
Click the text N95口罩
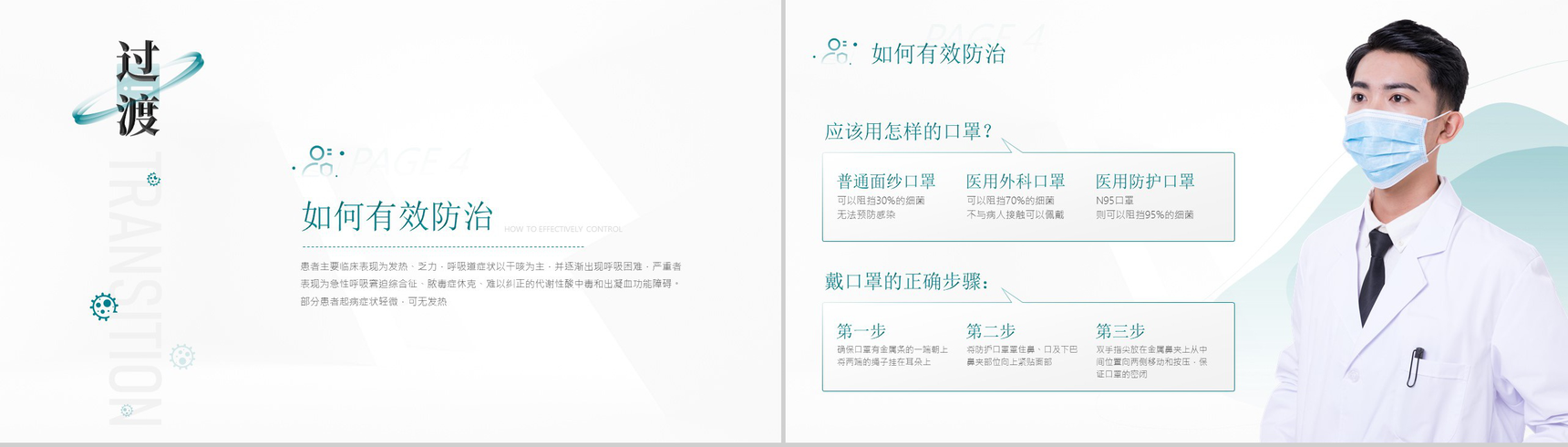point(1115,201)
